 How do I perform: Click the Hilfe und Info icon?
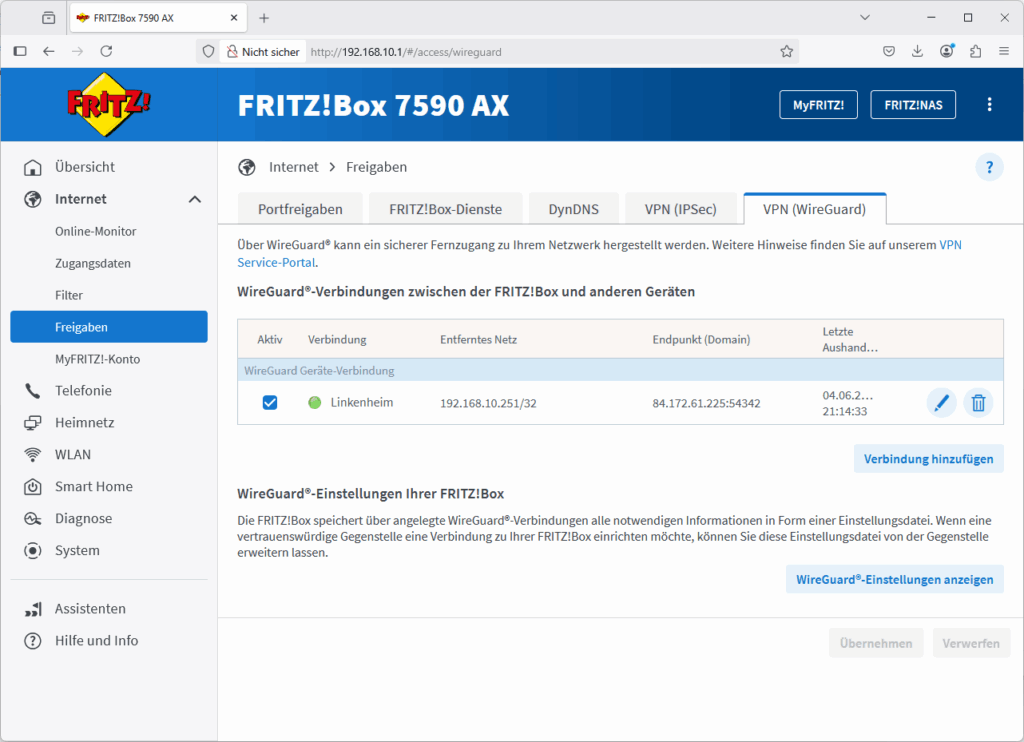33,641
